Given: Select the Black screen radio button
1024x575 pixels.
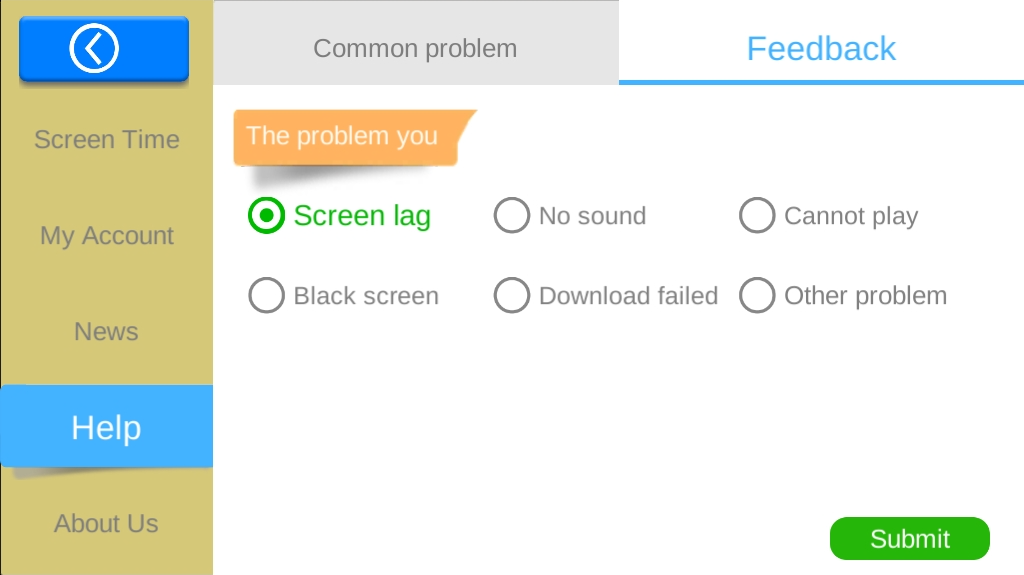Looking at the screenshot, I should (266, 295).
